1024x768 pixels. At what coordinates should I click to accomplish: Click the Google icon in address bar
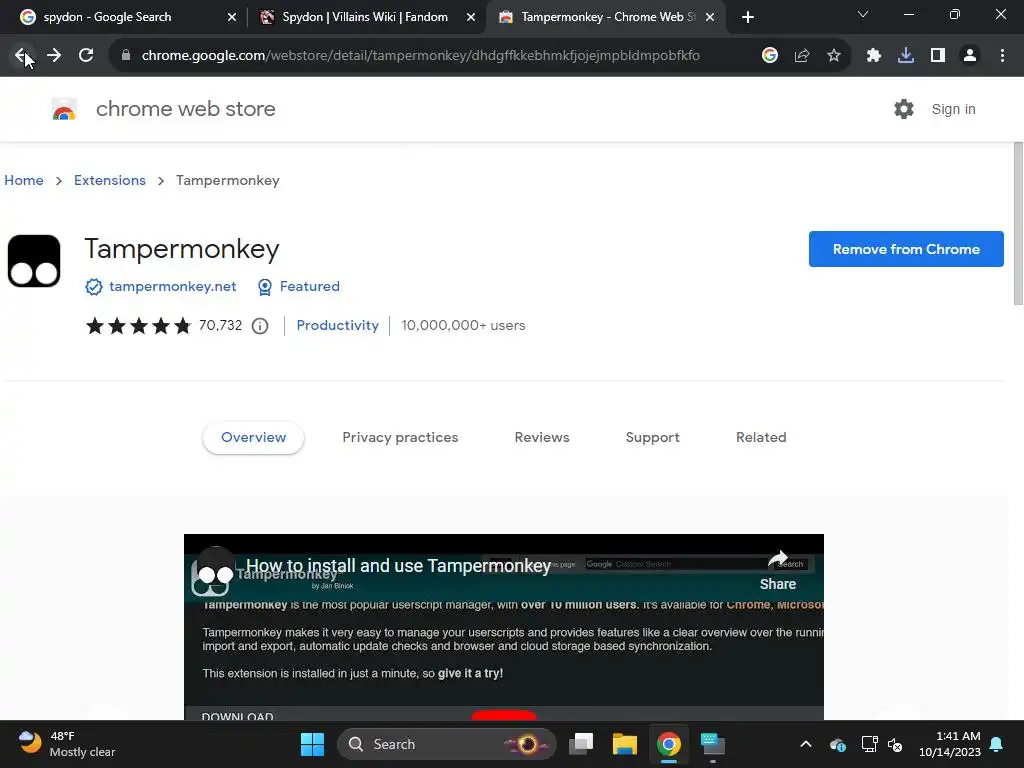(770, 56)
